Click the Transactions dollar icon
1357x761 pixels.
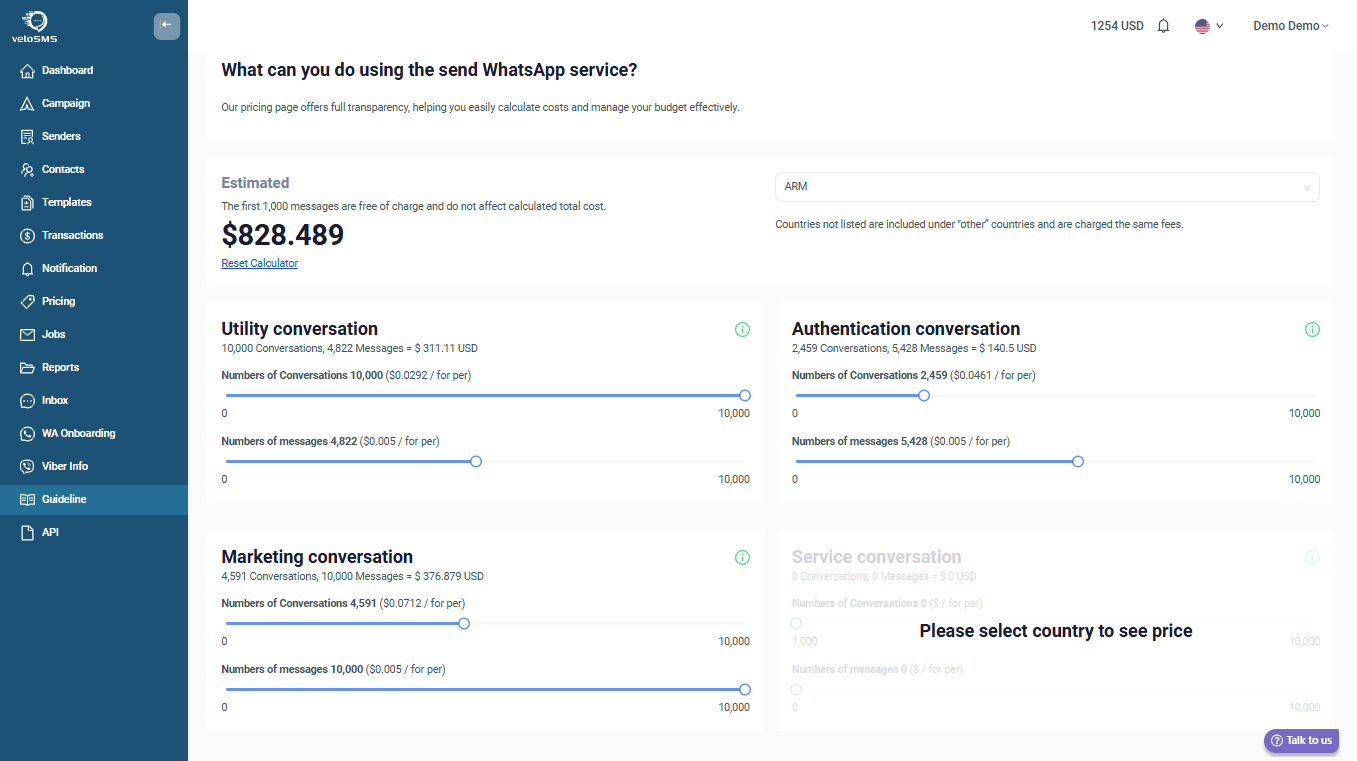(27, 236)
